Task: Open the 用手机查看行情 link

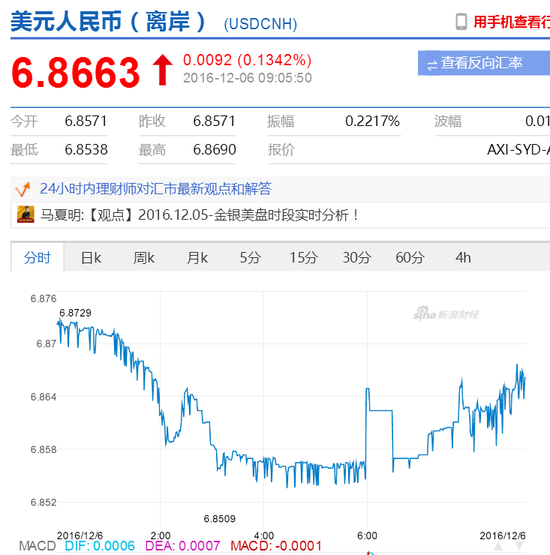Action: pyautogui.click(x=511, y=22)
